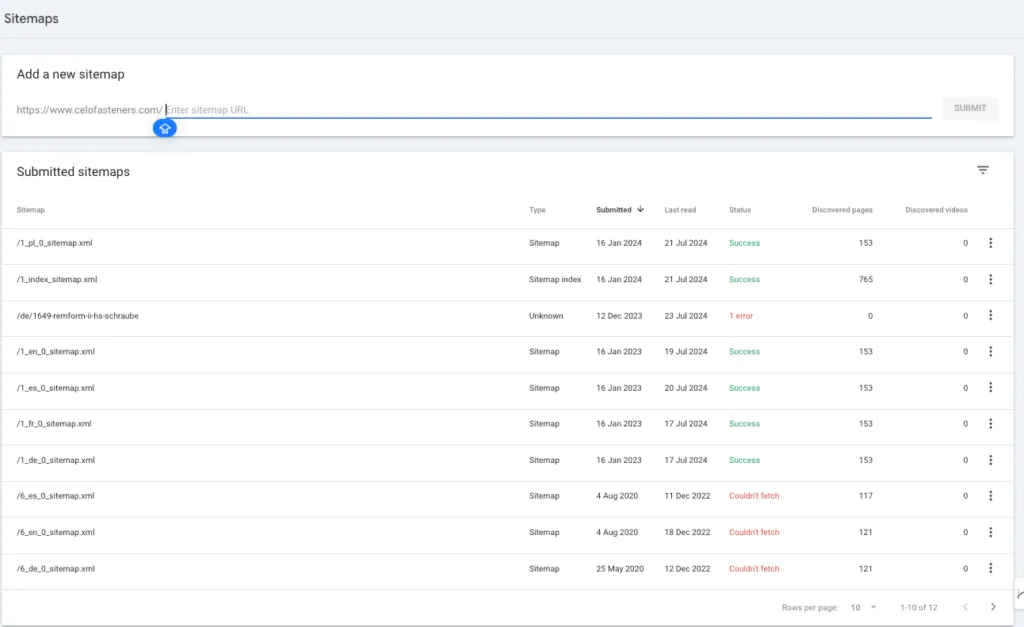Open more options for /de/1649-remform-ii-hs-schraube row
The image size is (1024, 627).
coord(990,315)
